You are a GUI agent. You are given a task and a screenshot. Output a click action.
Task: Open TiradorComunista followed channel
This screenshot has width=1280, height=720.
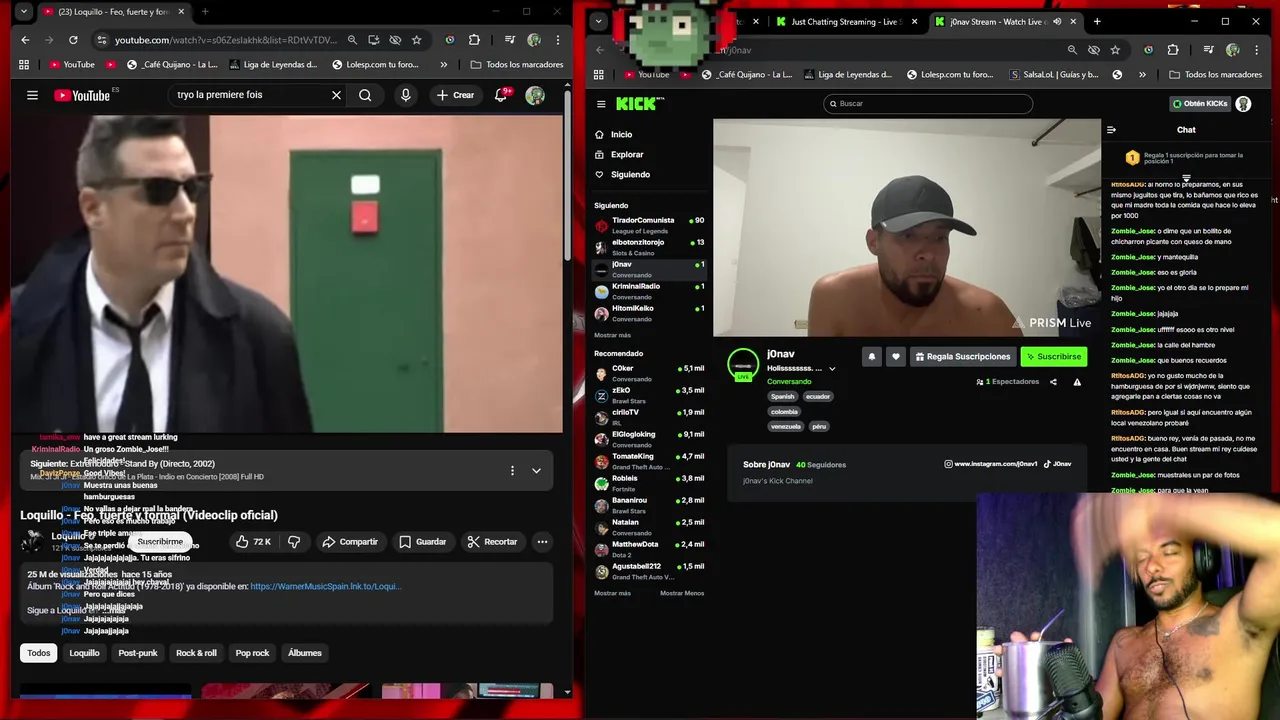(x=649, y=225)
